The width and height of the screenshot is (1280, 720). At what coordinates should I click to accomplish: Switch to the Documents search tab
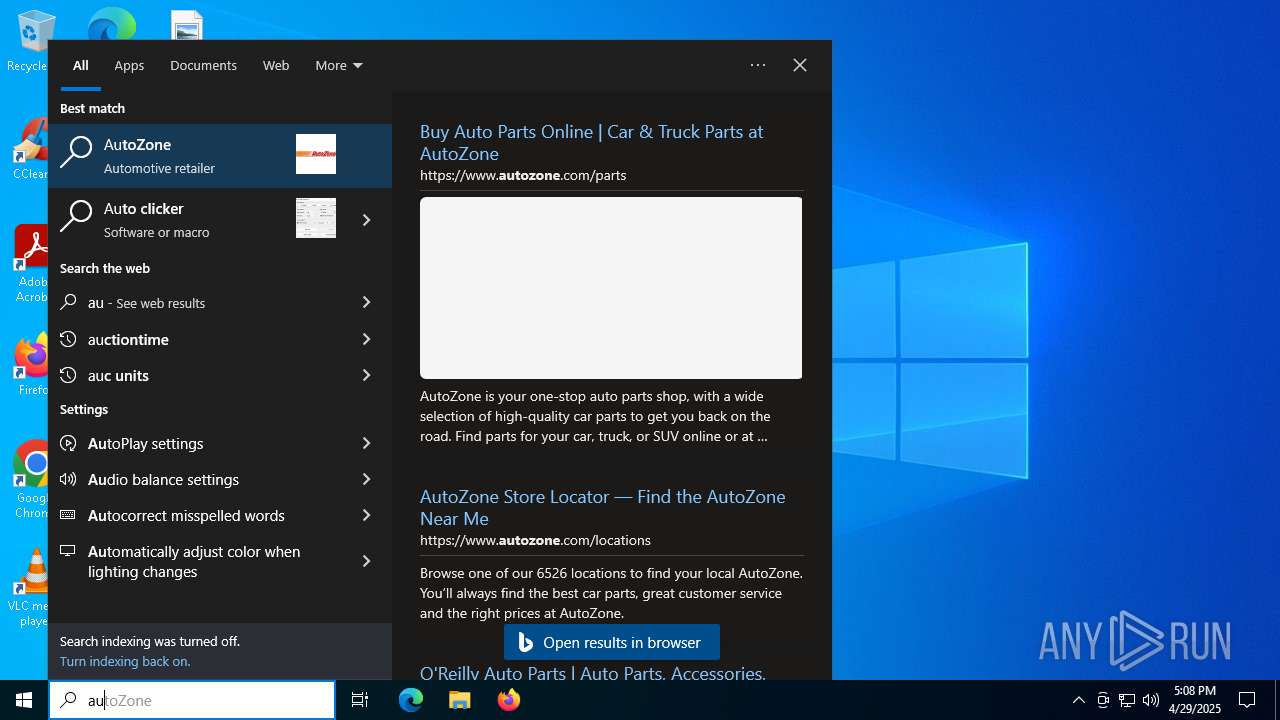coord(203,65)
